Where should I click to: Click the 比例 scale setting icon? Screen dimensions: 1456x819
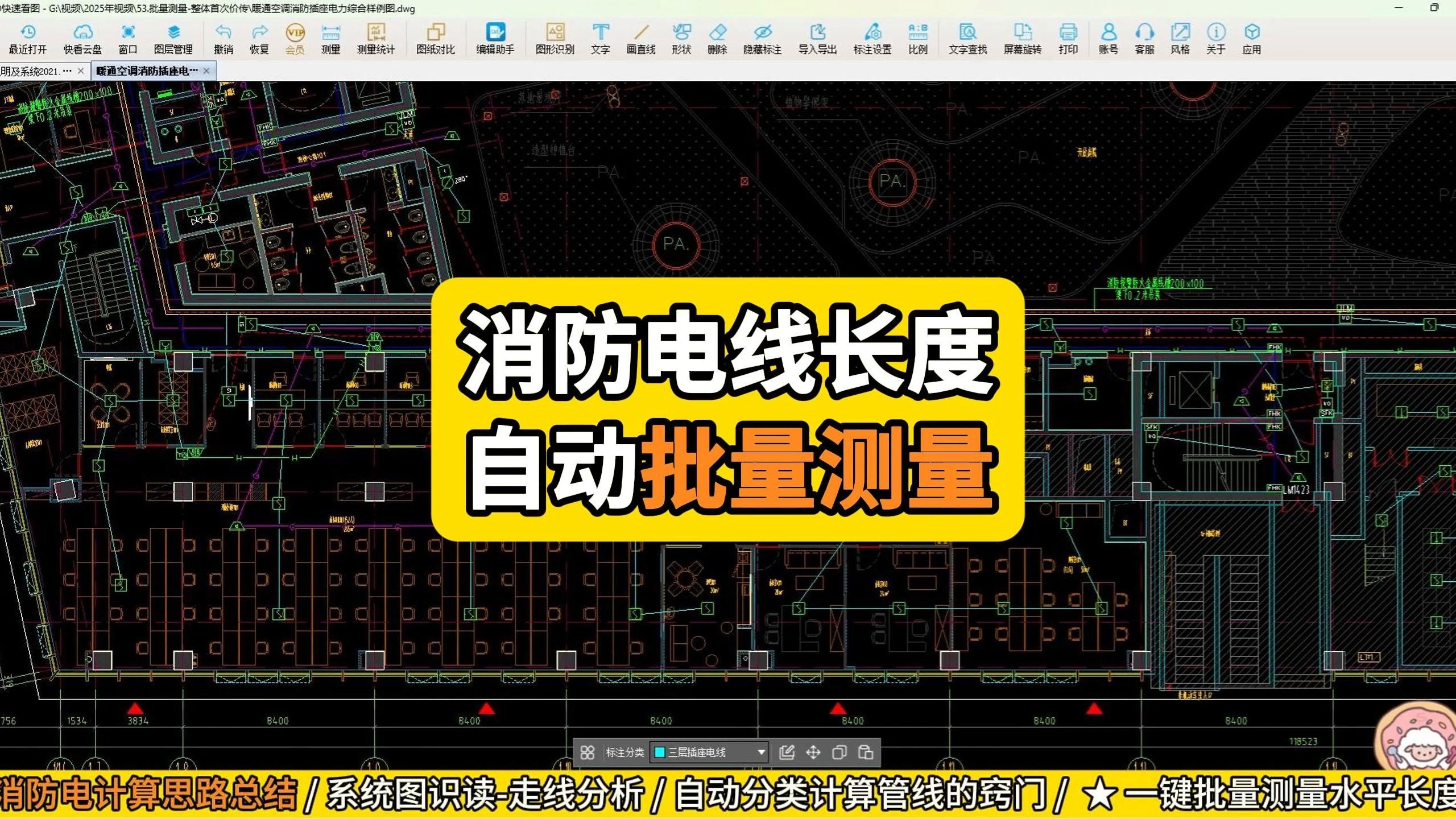[917, 39]
